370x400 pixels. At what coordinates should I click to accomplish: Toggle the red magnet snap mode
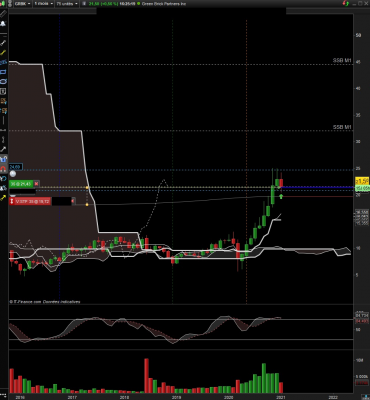(3, 169)
